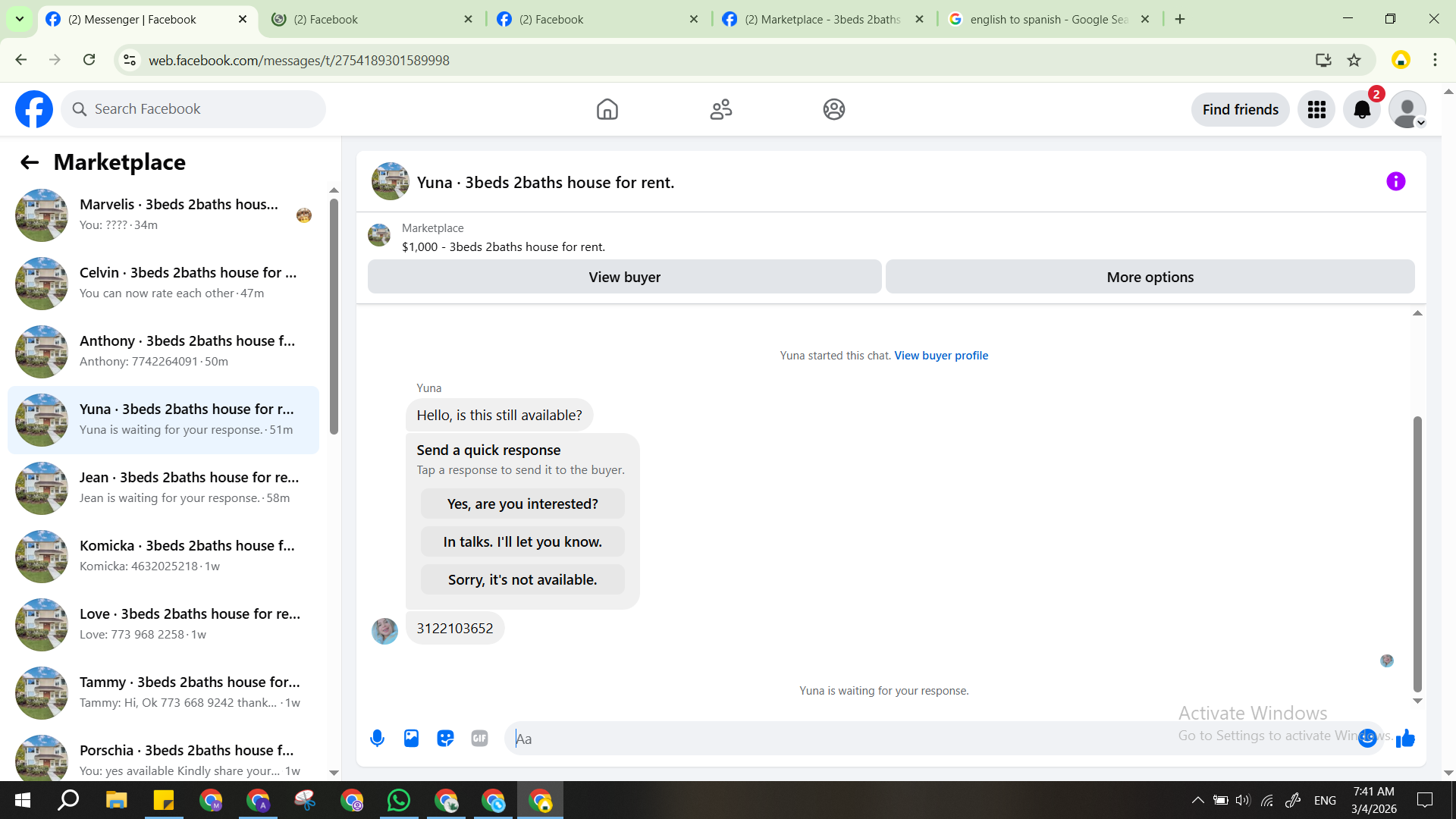Image resolution: width=1456 pixels, height=819 pixels.
Task: Click the voice clip microphone icon
Action: coord(377,738)
